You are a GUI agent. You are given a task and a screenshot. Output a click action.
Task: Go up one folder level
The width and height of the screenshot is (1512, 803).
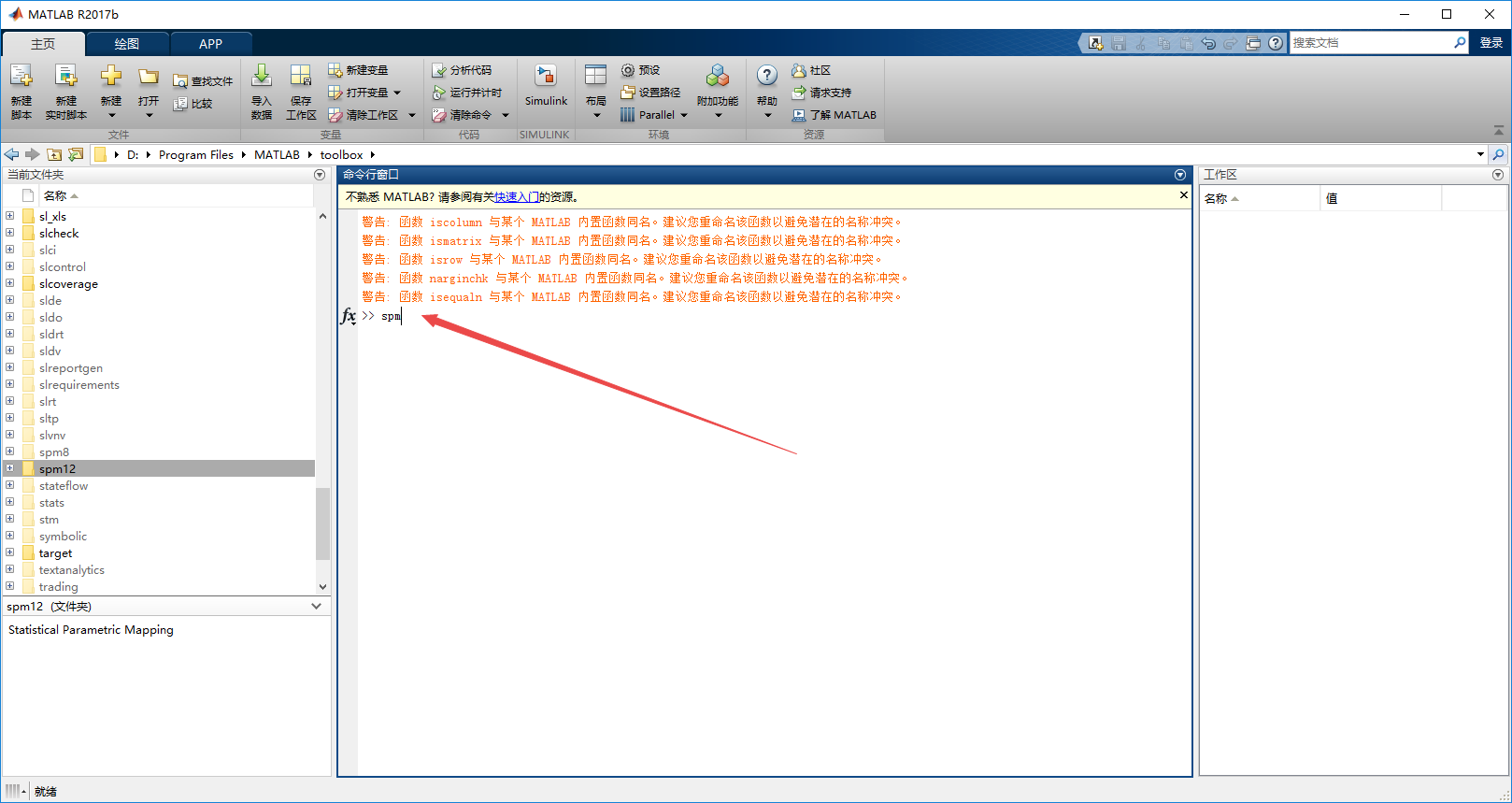54,154
